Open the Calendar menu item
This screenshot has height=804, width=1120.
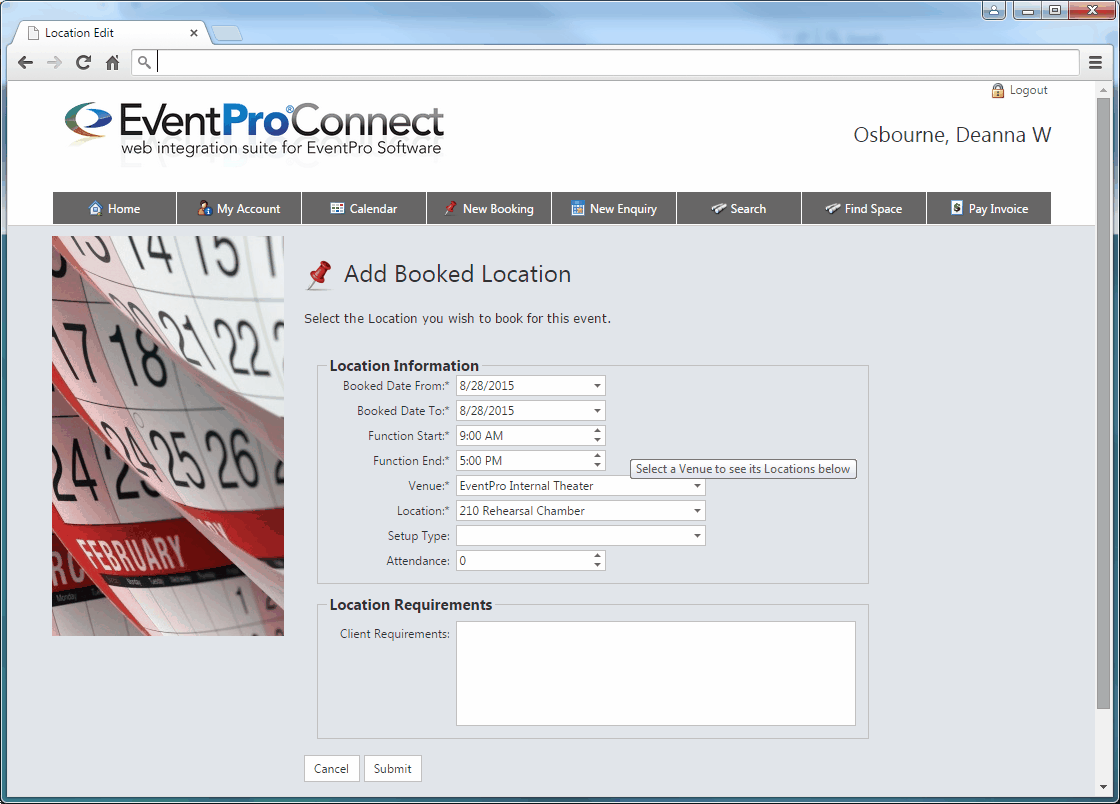pos(364,208)
